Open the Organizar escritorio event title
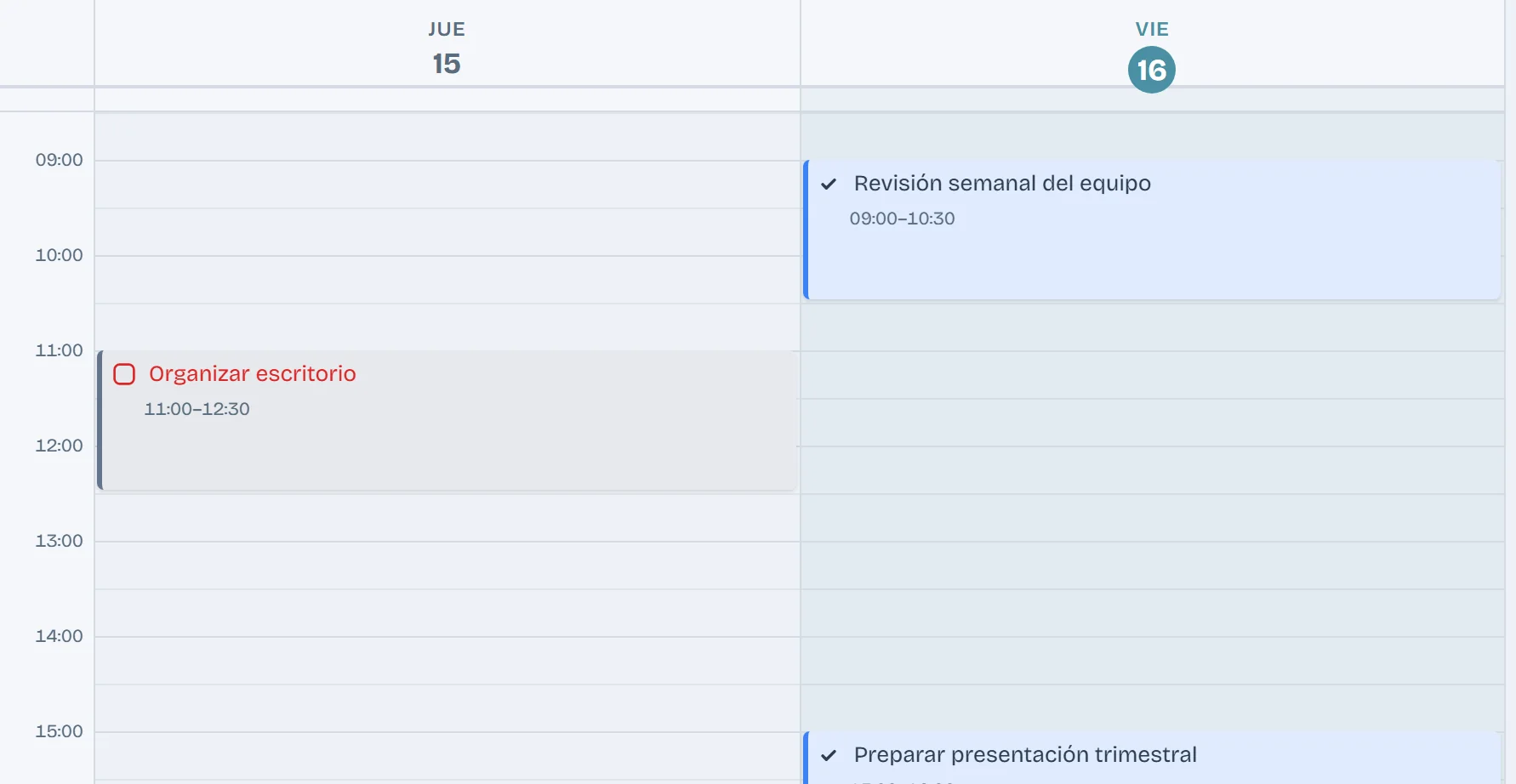 252,373
